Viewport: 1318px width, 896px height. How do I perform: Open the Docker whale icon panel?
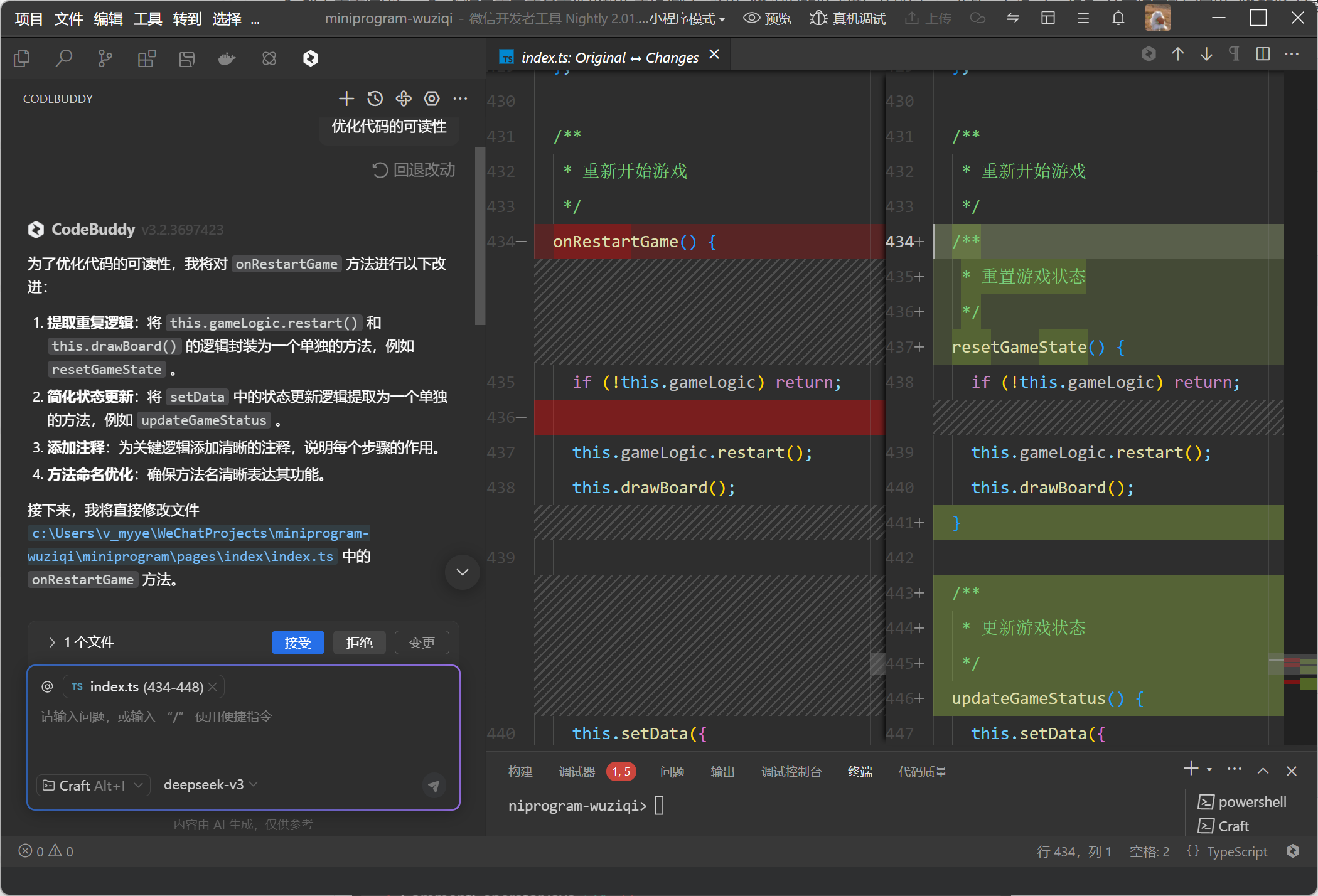(x=227, y=58)
